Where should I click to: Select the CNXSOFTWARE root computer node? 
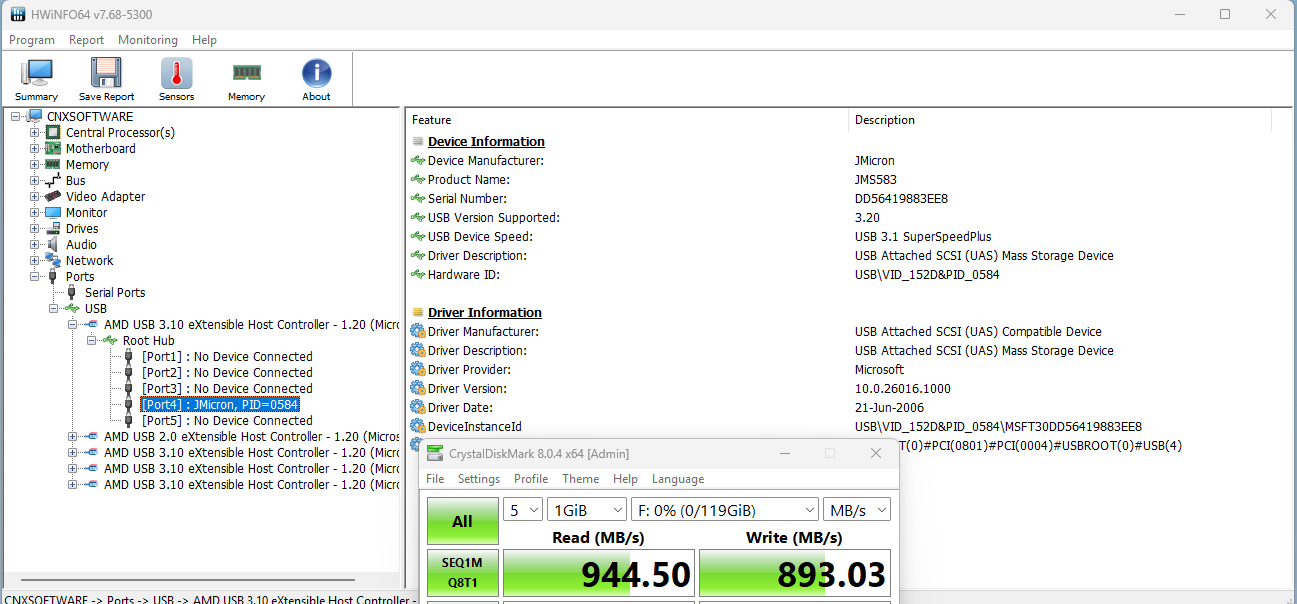click(x=89, y=117)
